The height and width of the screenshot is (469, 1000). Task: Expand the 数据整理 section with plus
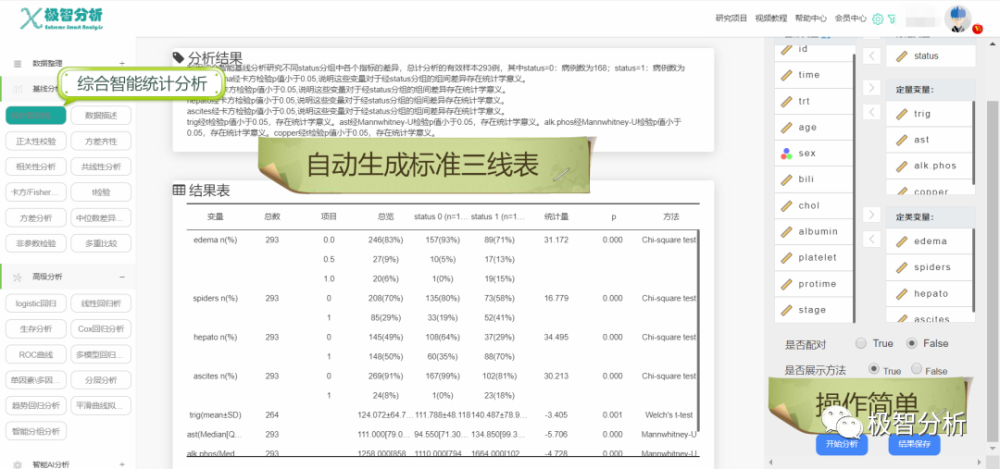(x=122, y=63)
